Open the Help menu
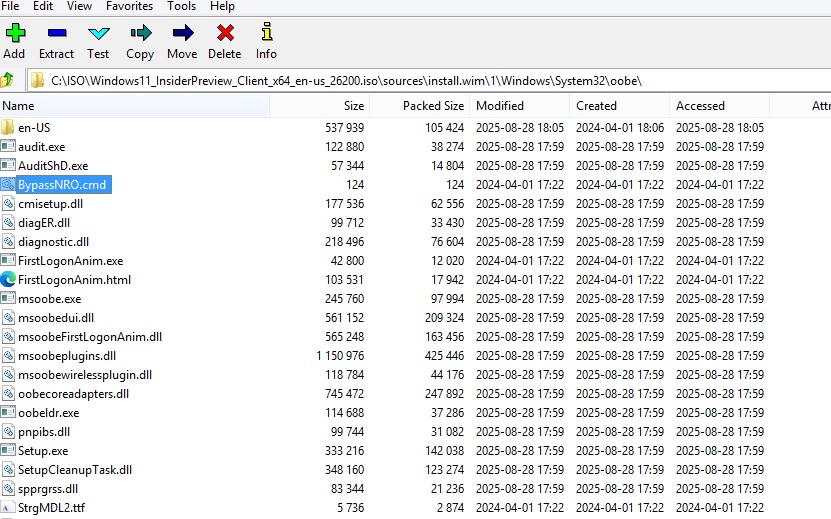The width and height of the screenshot is (831, 519). click(x=223, y=6)
